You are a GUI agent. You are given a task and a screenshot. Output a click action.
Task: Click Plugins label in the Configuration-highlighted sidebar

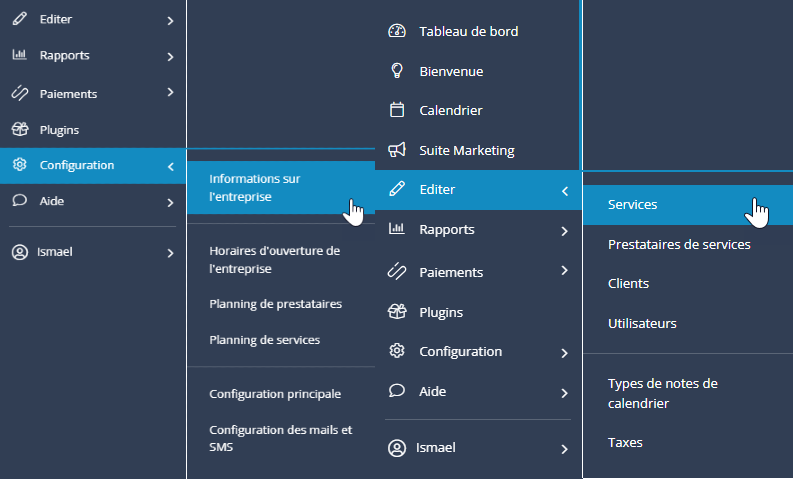click(x=59, y=130)
